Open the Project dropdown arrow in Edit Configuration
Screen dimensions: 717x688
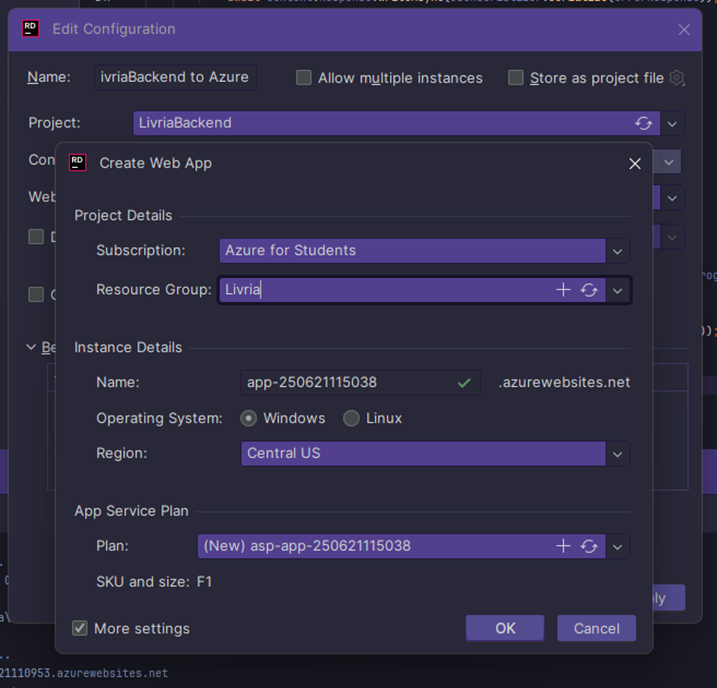point(672,123)
